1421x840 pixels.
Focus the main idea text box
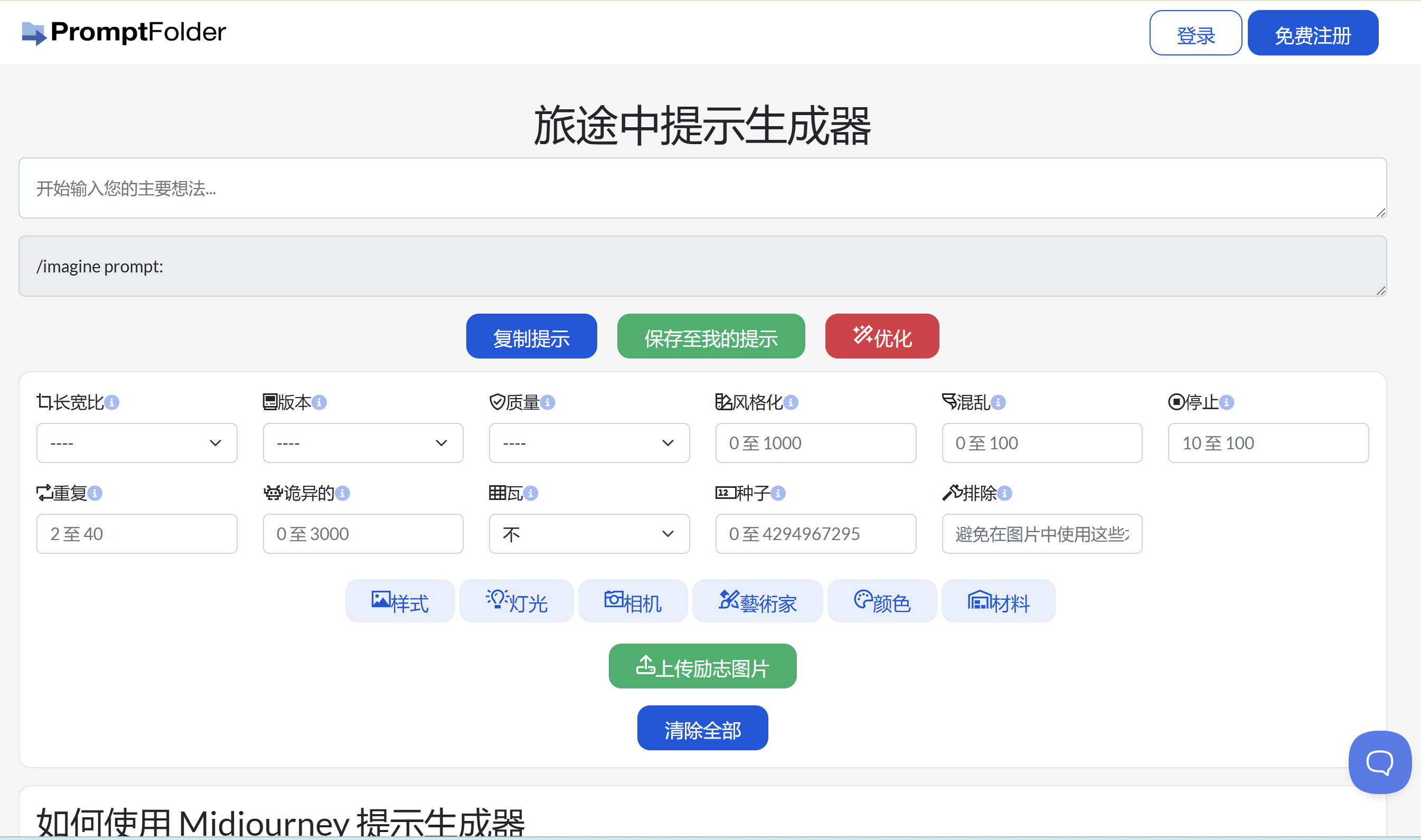click(x=702, y=188)
